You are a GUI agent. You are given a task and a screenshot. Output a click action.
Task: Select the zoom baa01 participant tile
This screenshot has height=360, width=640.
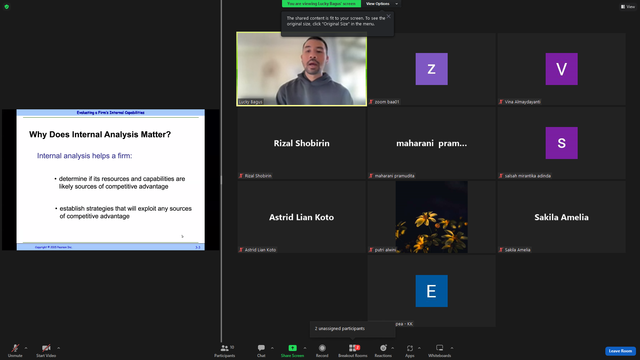[431, 69]
